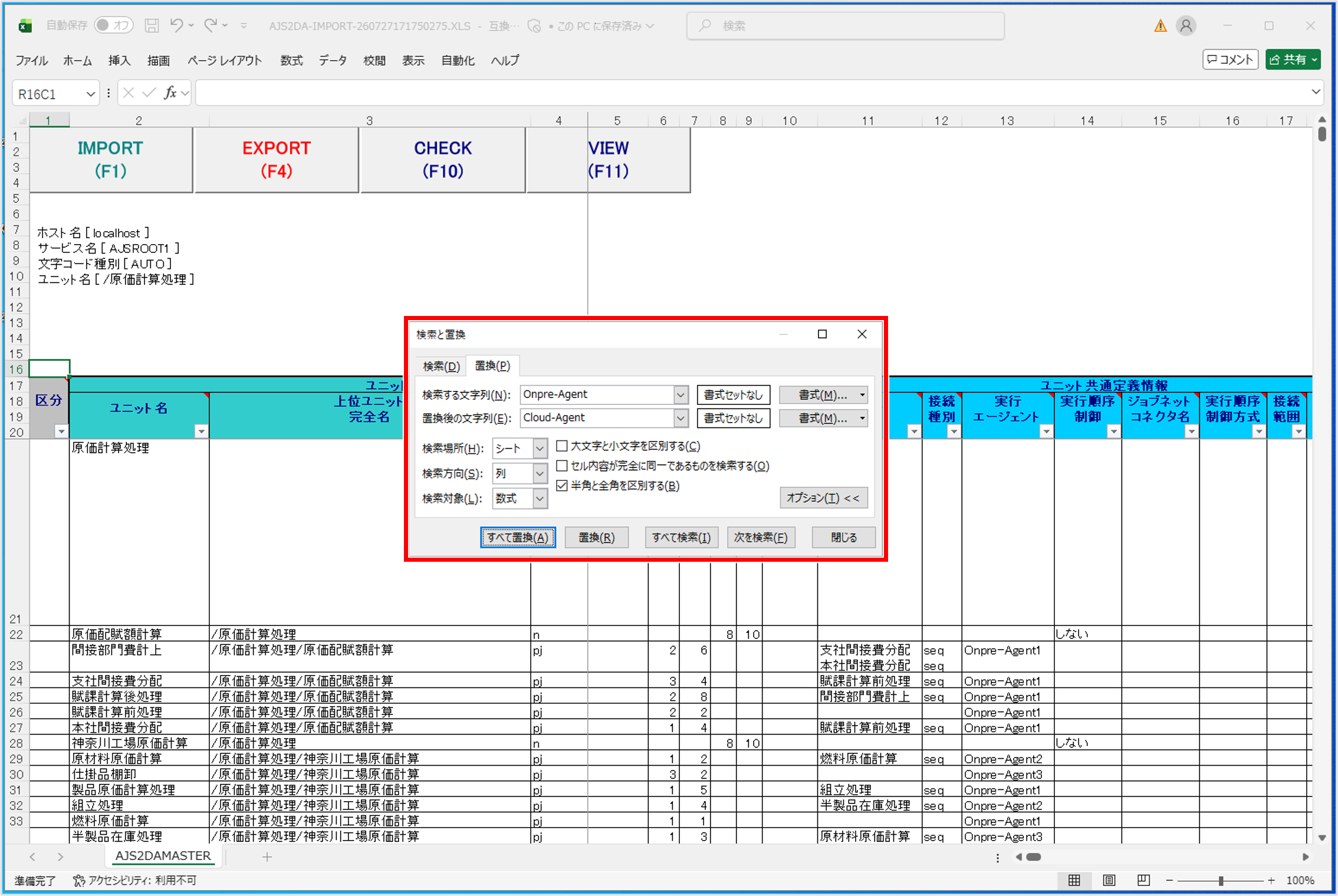Uncheck 半角と全角を区別する checkbox
1338x896 pixels.
tap(562, 486)
